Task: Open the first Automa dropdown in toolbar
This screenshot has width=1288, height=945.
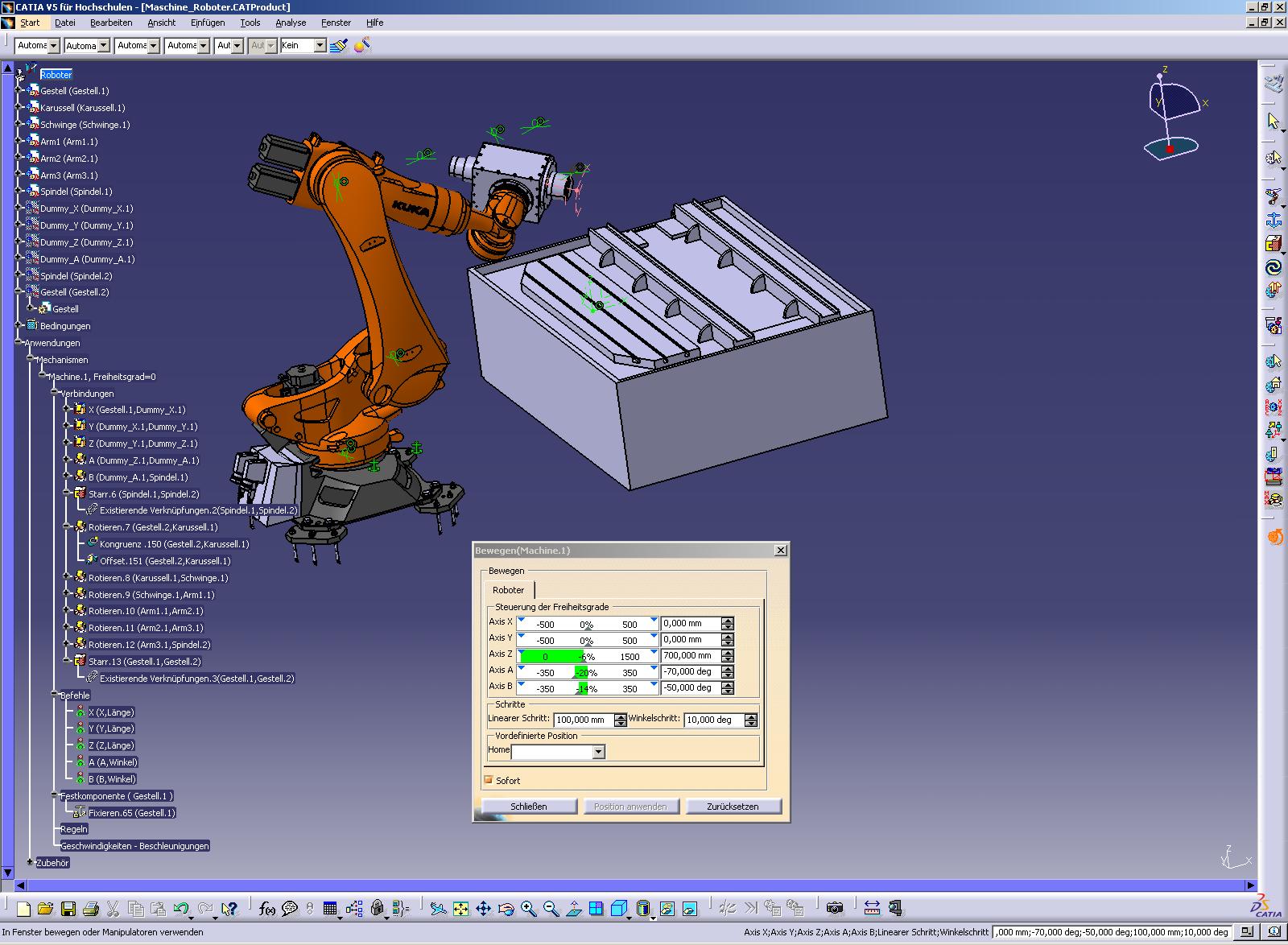Action: click(x=53, y=46)
